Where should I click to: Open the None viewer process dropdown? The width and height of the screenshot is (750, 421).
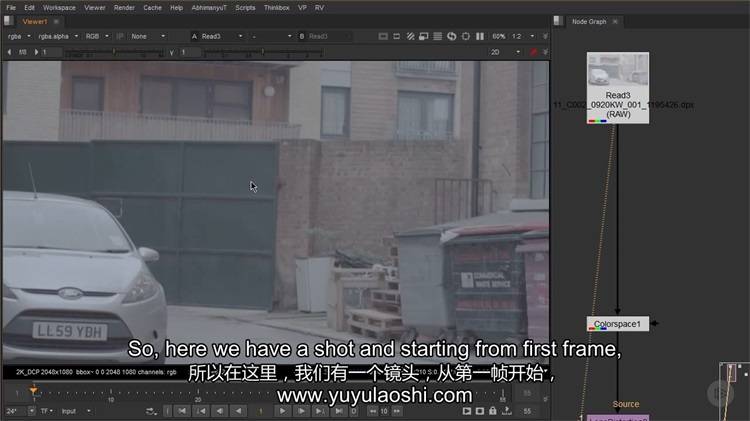point(148,36)
